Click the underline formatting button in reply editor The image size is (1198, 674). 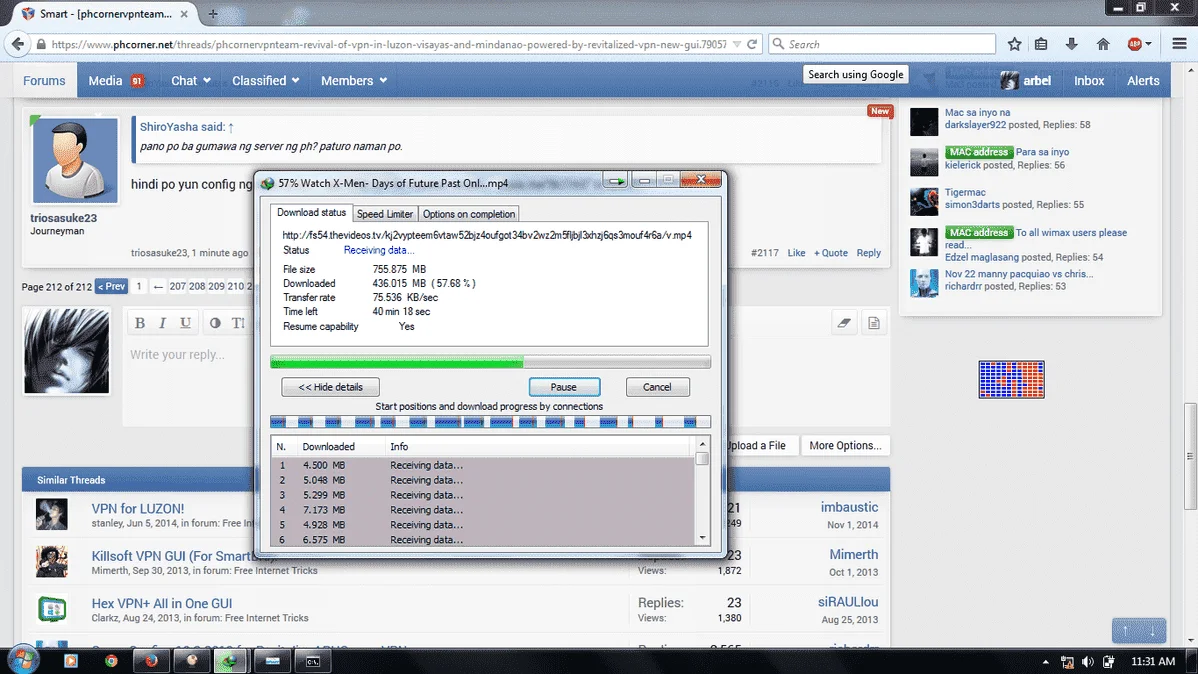click(185, 323)
